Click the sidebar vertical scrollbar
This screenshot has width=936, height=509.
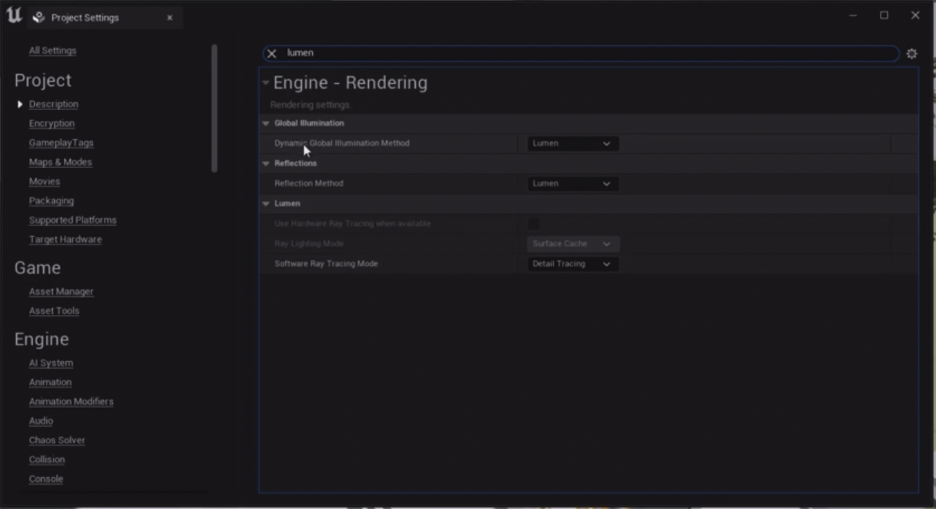pos(214,109)
